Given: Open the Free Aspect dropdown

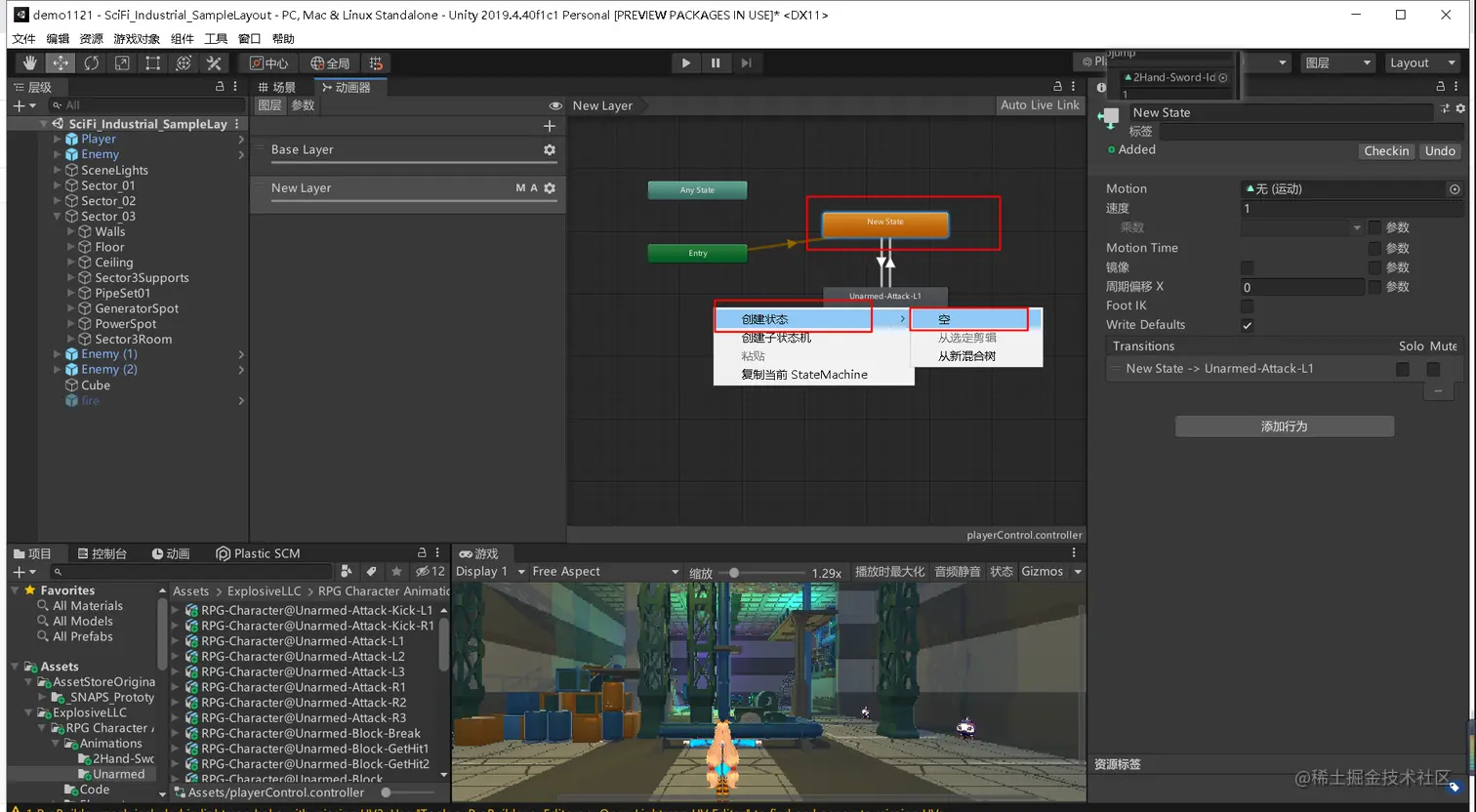Looking at the screenshot, I should (x=604, y=572).
